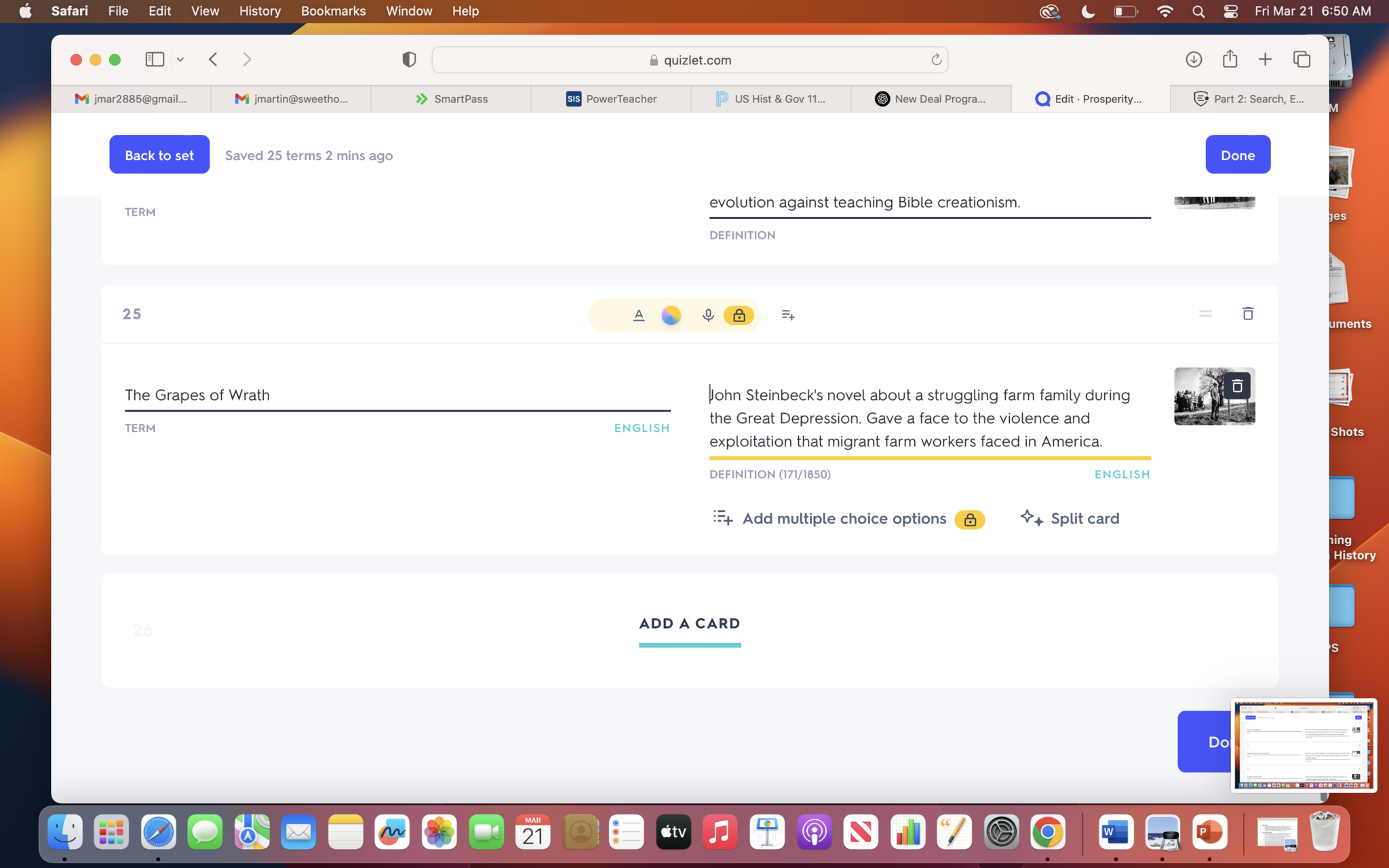
Task: Toggle Do Not Disturb moon in menu bar
Action: 1088,11
